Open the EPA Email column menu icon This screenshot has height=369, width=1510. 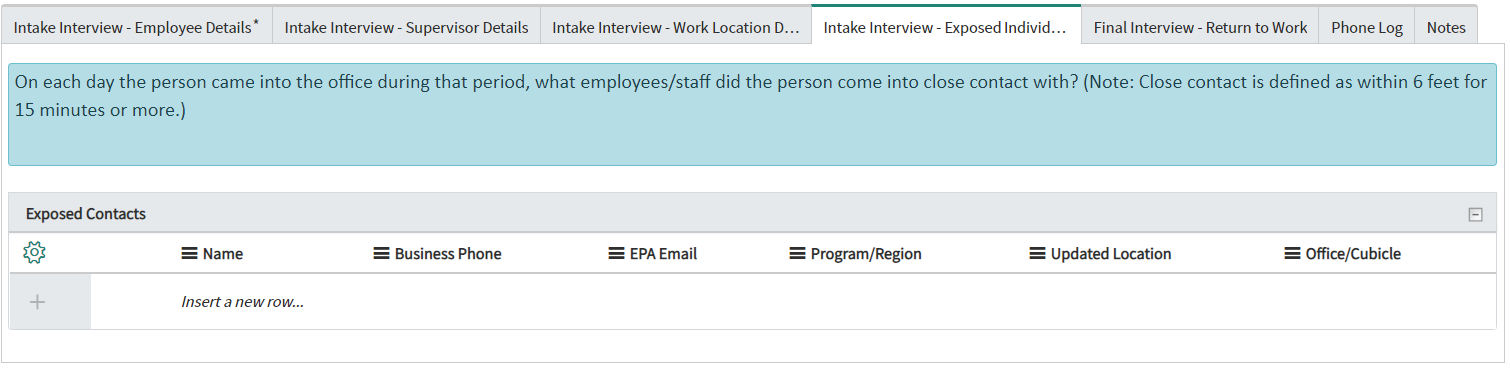[616, 254]
